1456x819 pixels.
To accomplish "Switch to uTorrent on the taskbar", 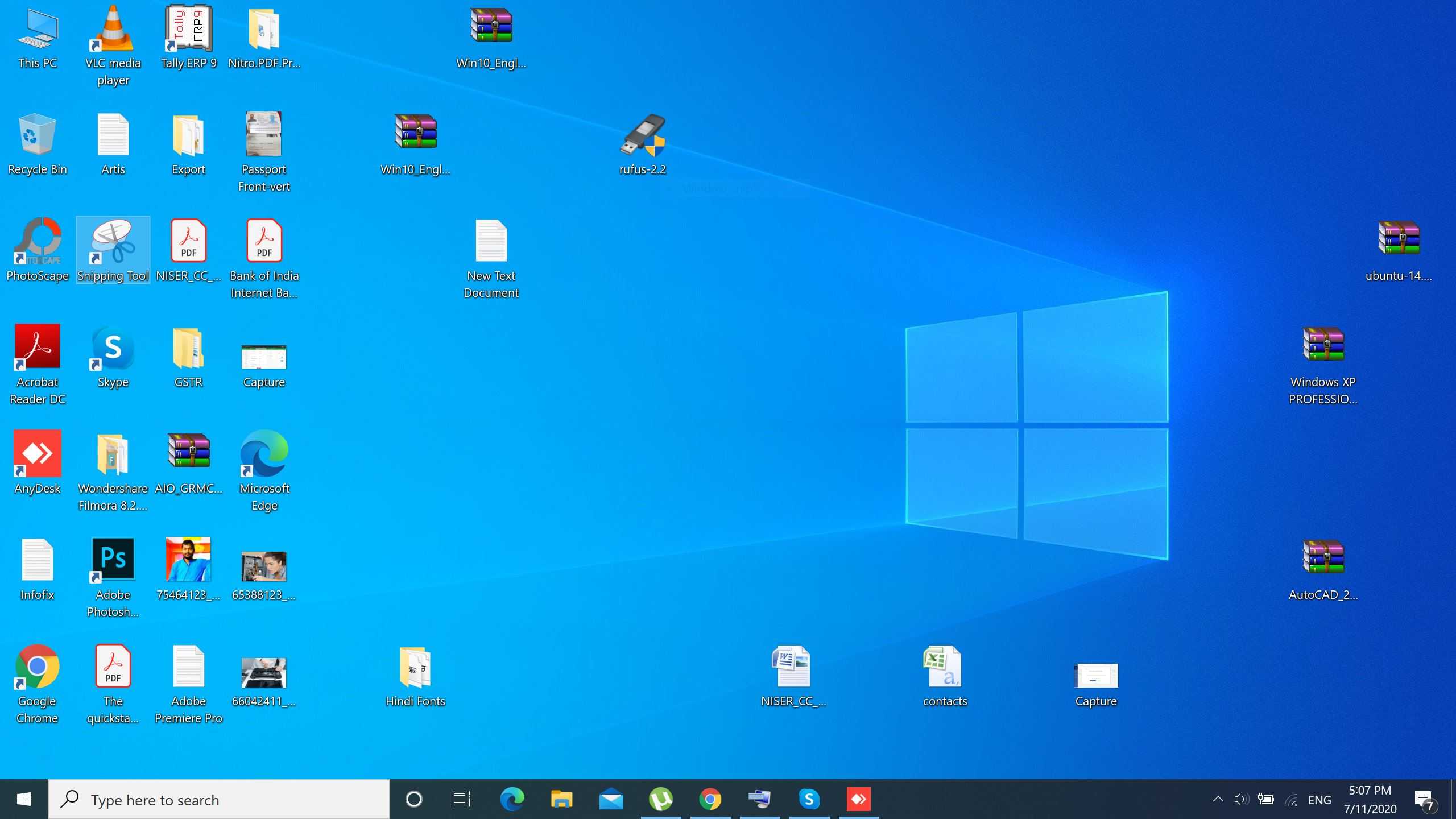I will 661,799.
